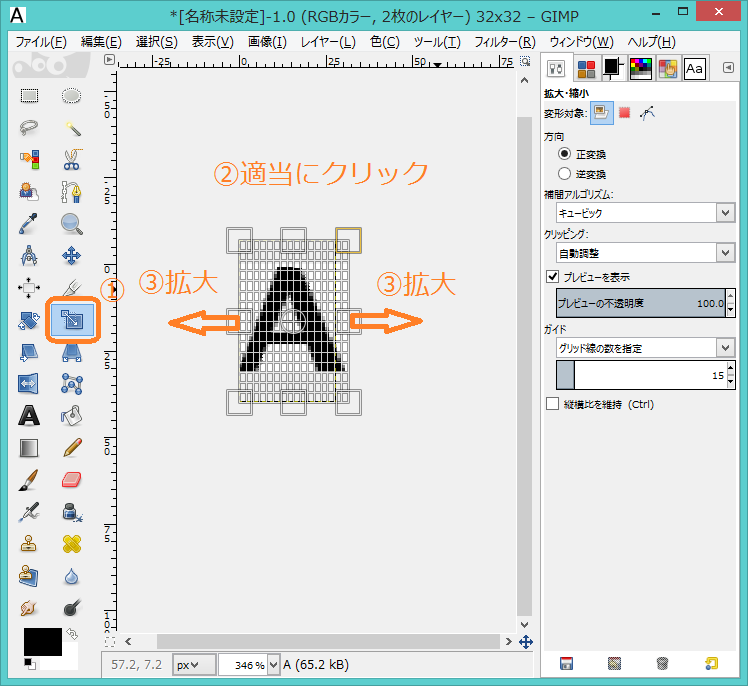Image resolution: width=748 pixels, height=686 pixels.
Task: Select the Free Select lasso tool
Action: tap(29, 128)
